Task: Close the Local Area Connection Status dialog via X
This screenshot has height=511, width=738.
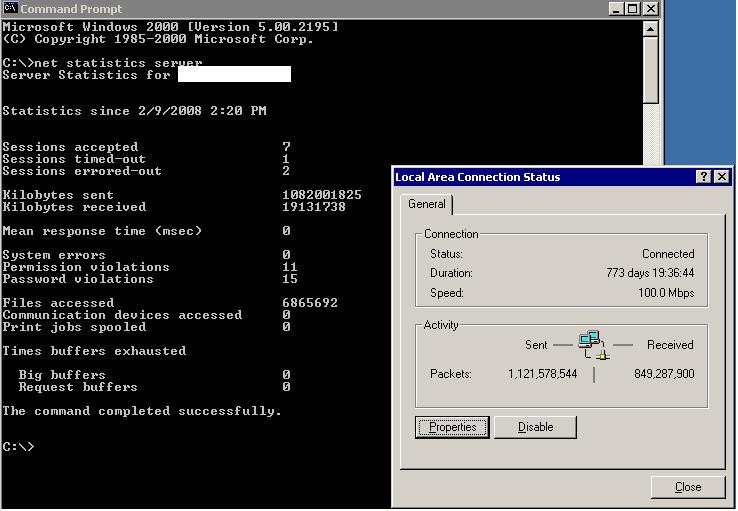Action: point(722,177)
